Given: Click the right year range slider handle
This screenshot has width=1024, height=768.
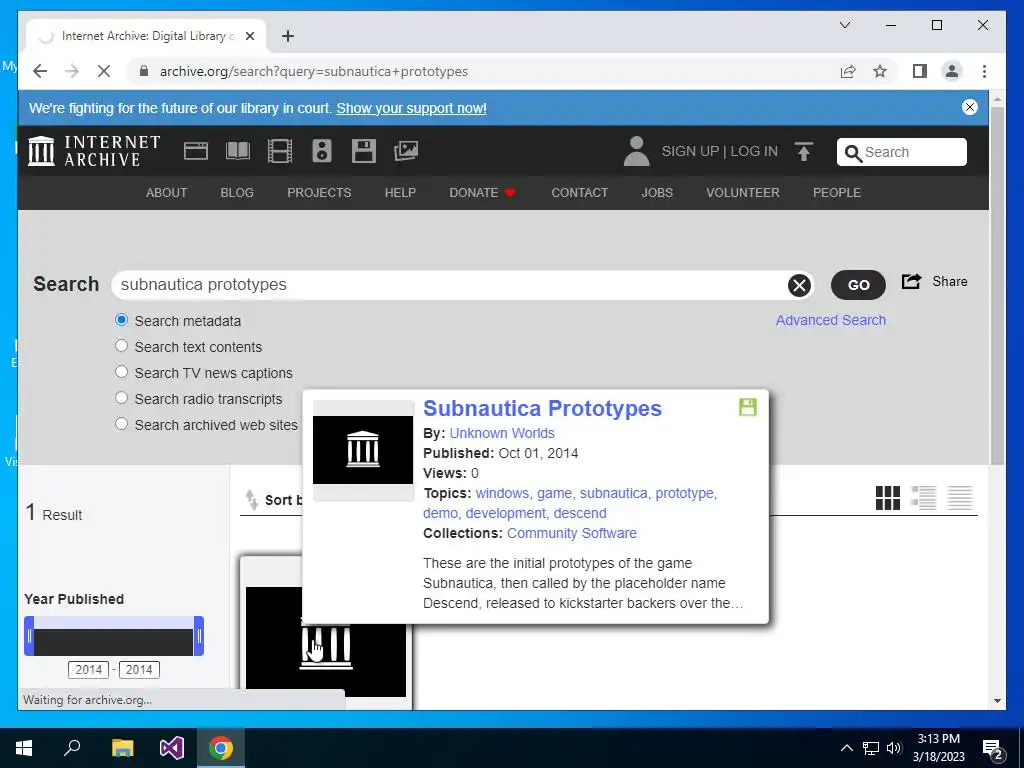Looking at the screenshot, I should pos(199,636).
